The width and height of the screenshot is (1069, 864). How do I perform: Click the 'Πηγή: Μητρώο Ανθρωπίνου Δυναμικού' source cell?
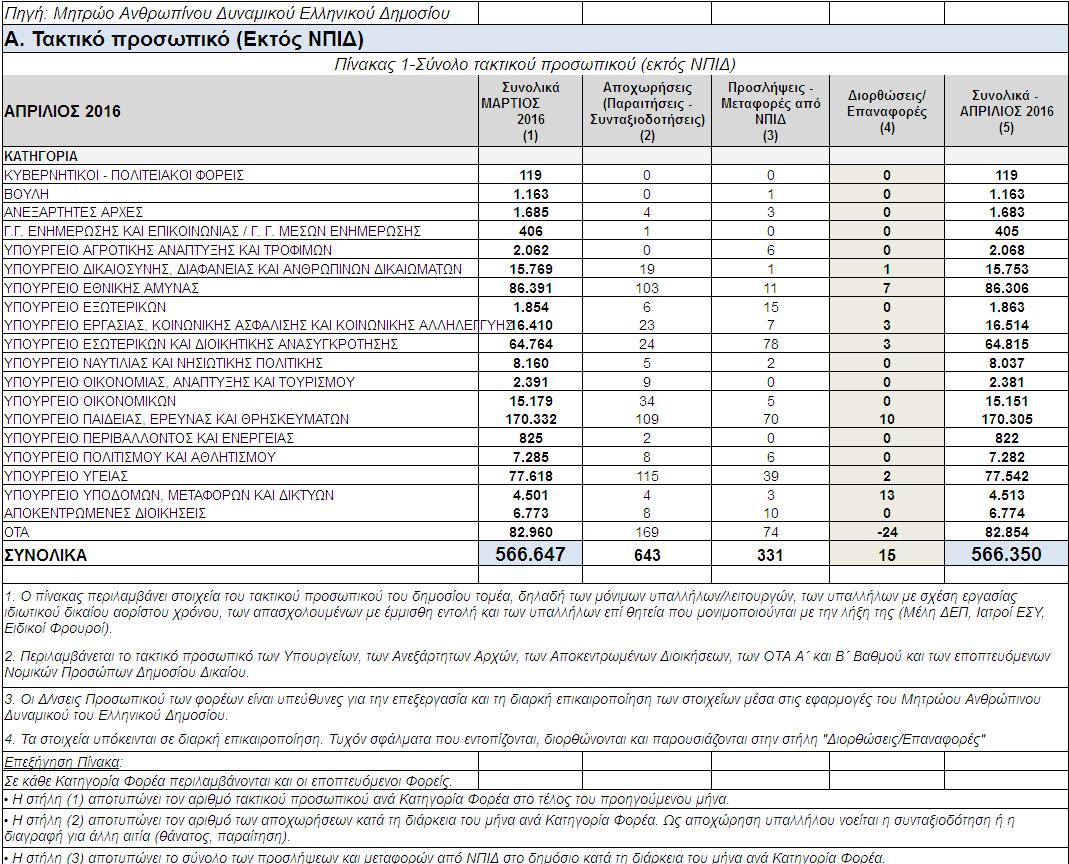[x=228, y=13]
